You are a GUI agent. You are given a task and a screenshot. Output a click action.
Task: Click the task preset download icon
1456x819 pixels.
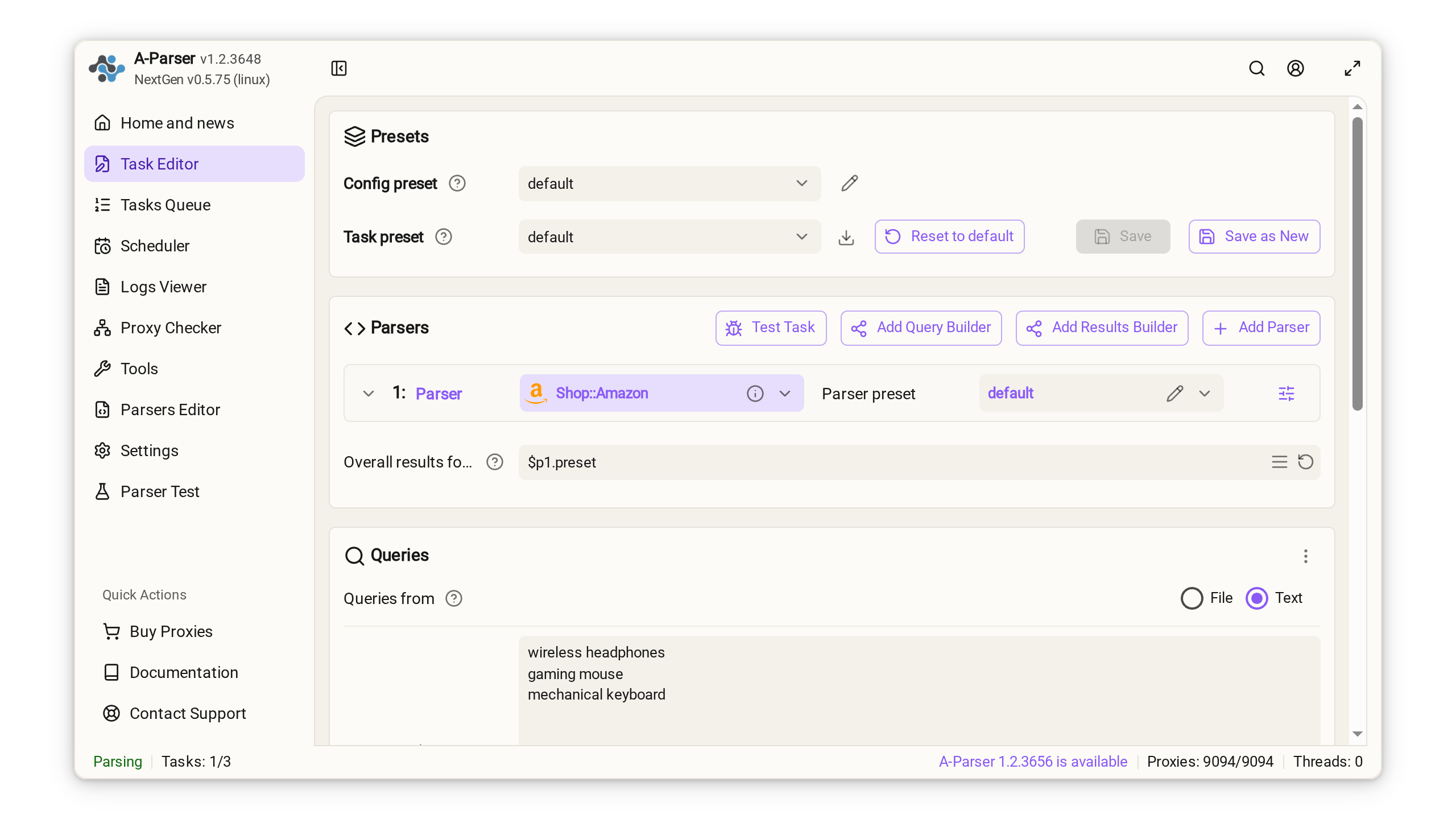(x=846, y=237)
